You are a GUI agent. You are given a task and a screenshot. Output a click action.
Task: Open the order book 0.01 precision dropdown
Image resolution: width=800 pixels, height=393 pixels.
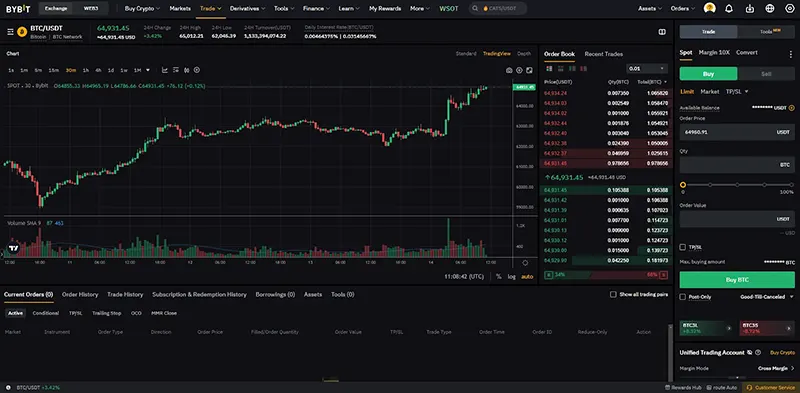(646, 68)
